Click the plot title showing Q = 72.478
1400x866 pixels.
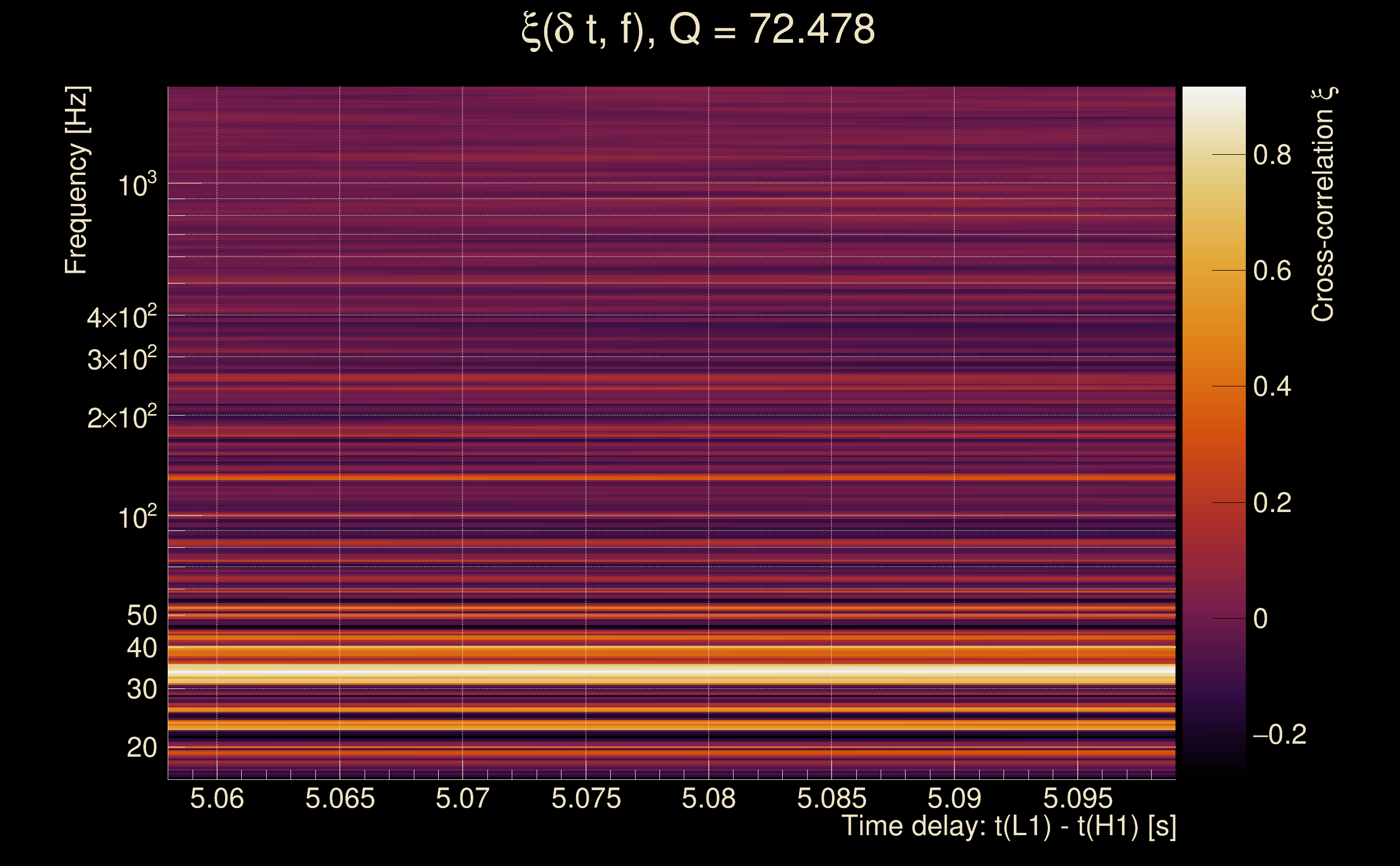(698, 30)
